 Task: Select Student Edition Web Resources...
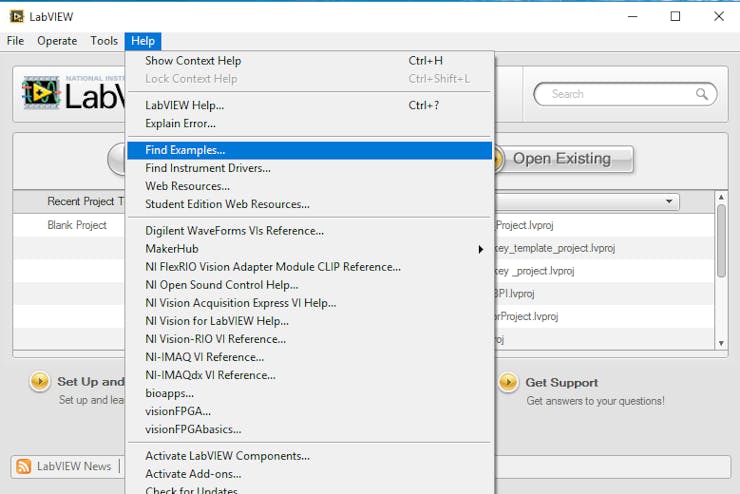309,204
